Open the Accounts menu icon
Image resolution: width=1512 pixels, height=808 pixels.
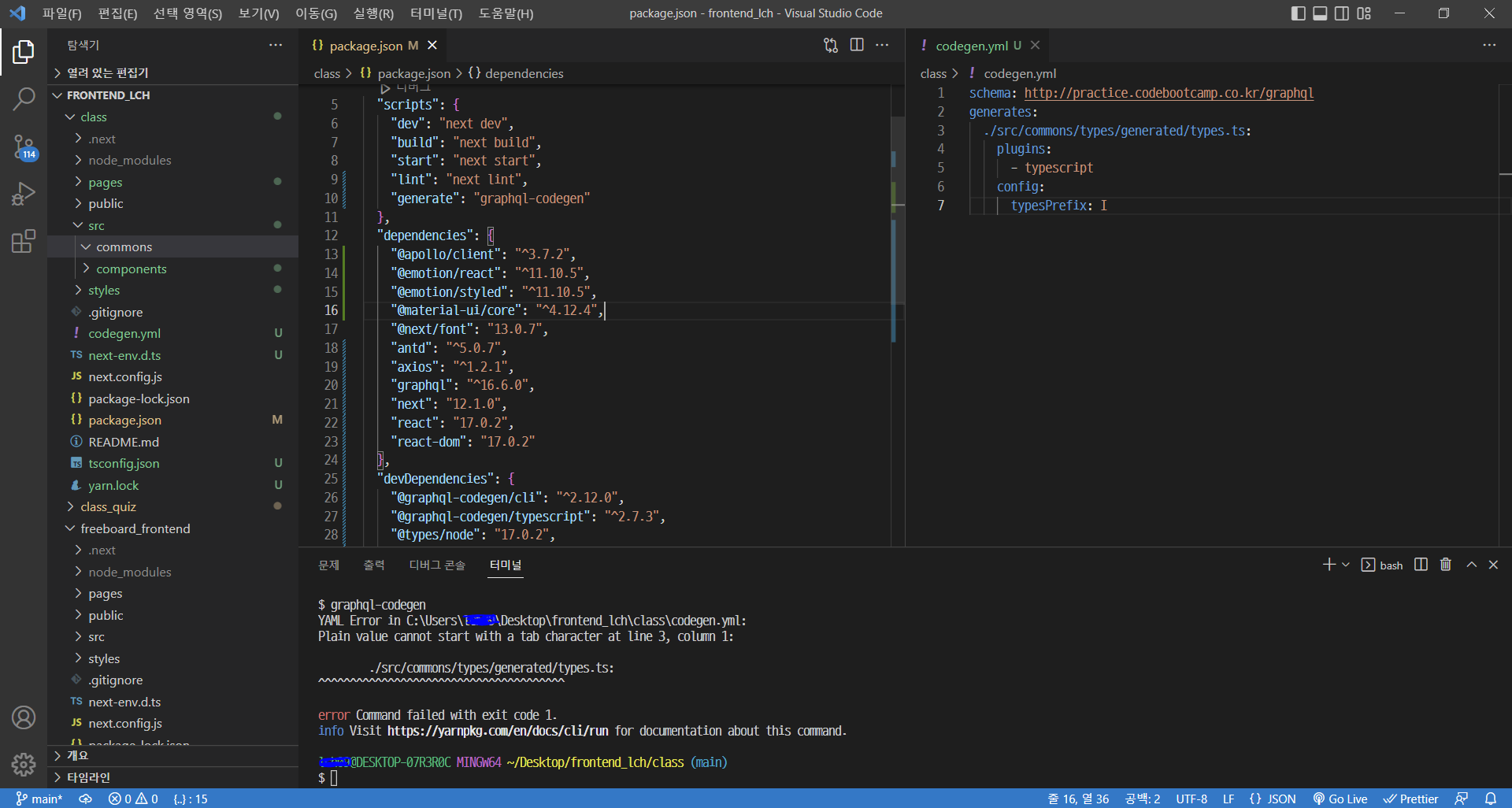tap(24, 717)
